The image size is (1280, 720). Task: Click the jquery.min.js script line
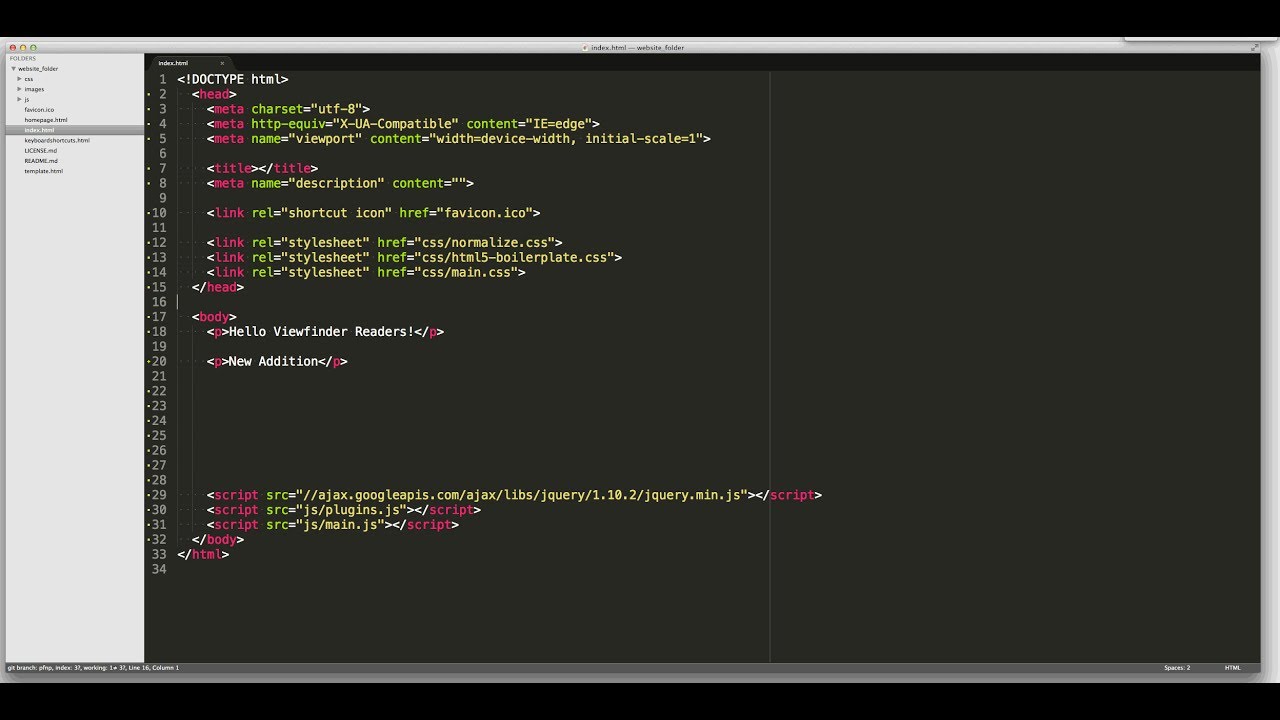514,495
